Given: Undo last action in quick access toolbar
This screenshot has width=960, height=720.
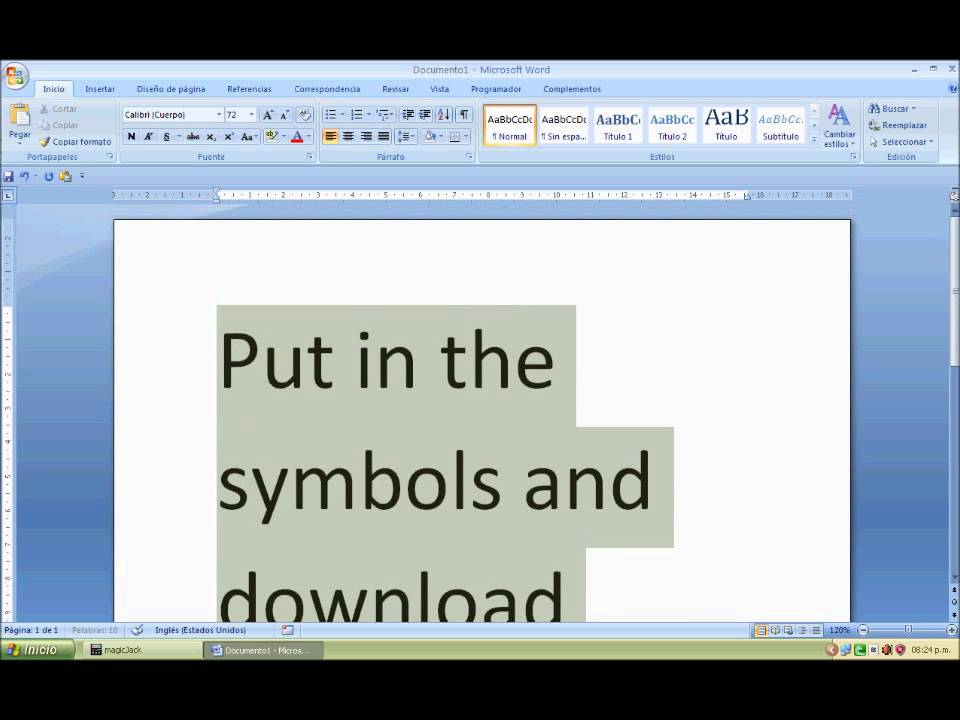Looking at the screenshot, I should click(24, 176).
